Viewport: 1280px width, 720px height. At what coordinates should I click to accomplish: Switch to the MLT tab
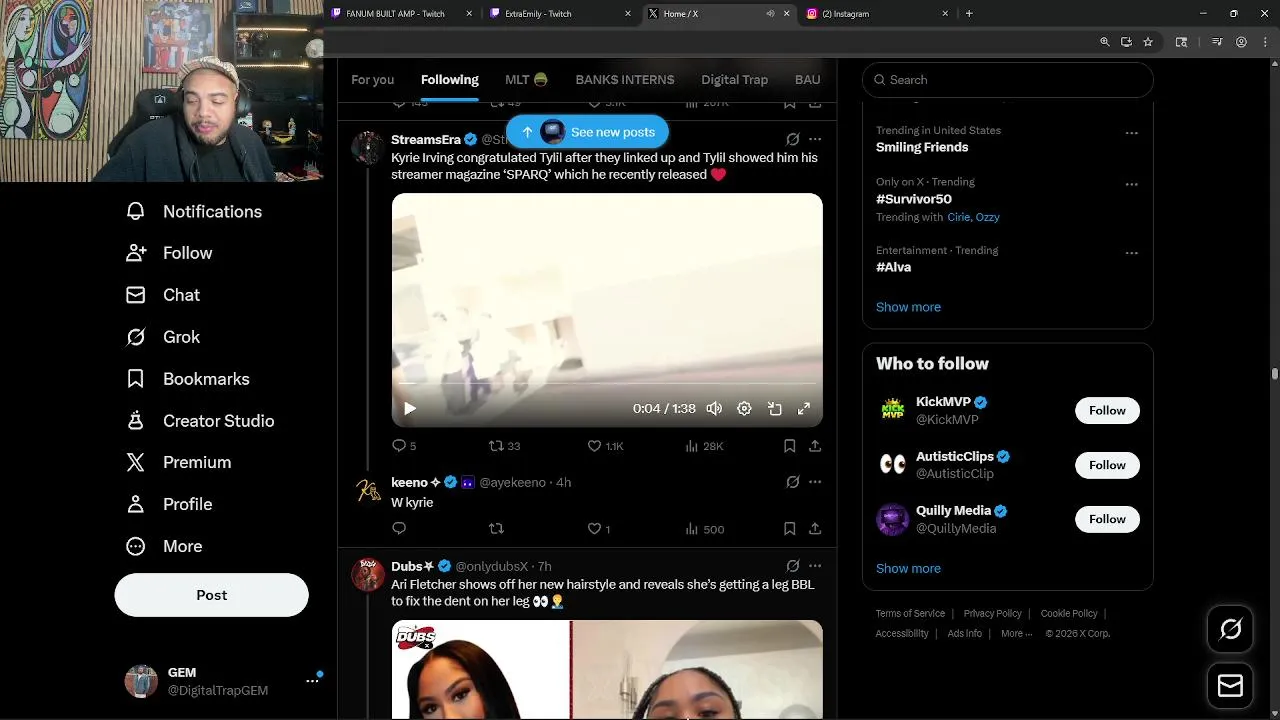click(526, 80)
